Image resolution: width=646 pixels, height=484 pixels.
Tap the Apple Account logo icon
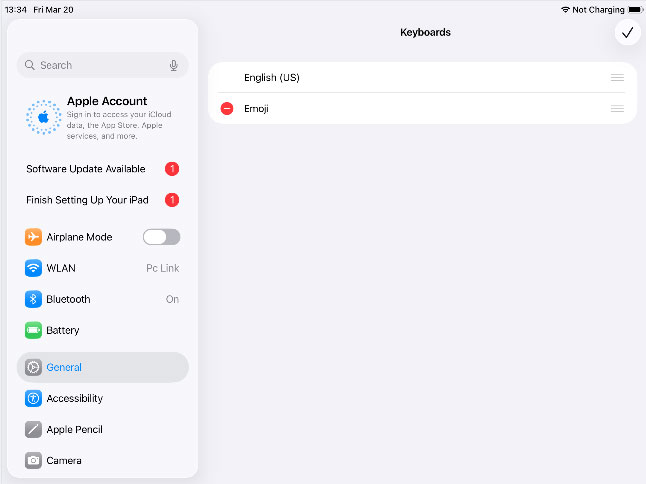tap(43, 117)
